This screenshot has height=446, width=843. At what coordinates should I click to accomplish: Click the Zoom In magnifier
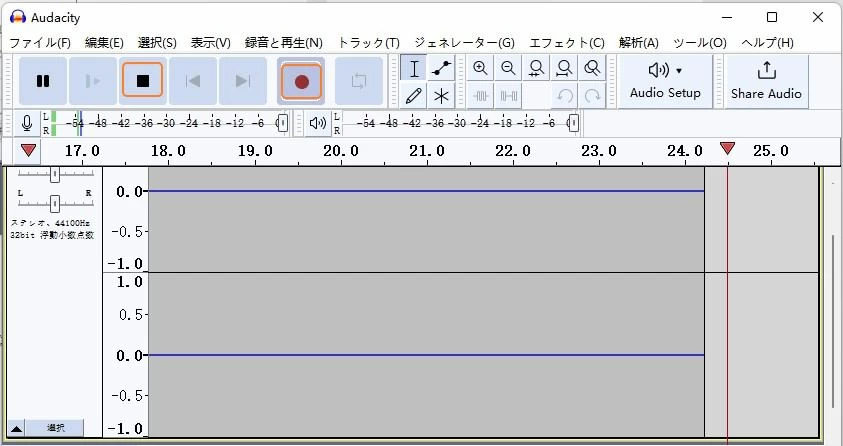[480, 68]
